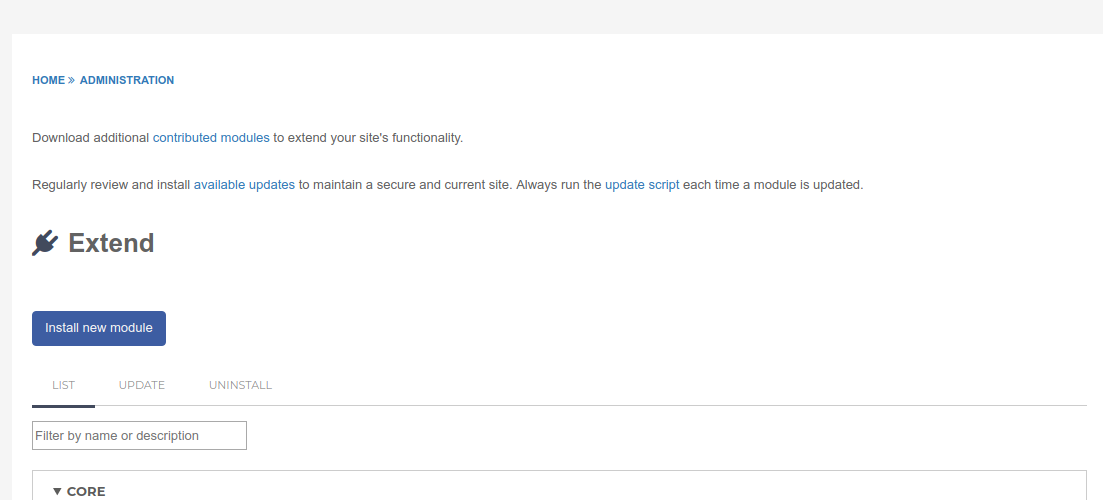Click the 'to extend your site's functionality' text

pos(367,138)
